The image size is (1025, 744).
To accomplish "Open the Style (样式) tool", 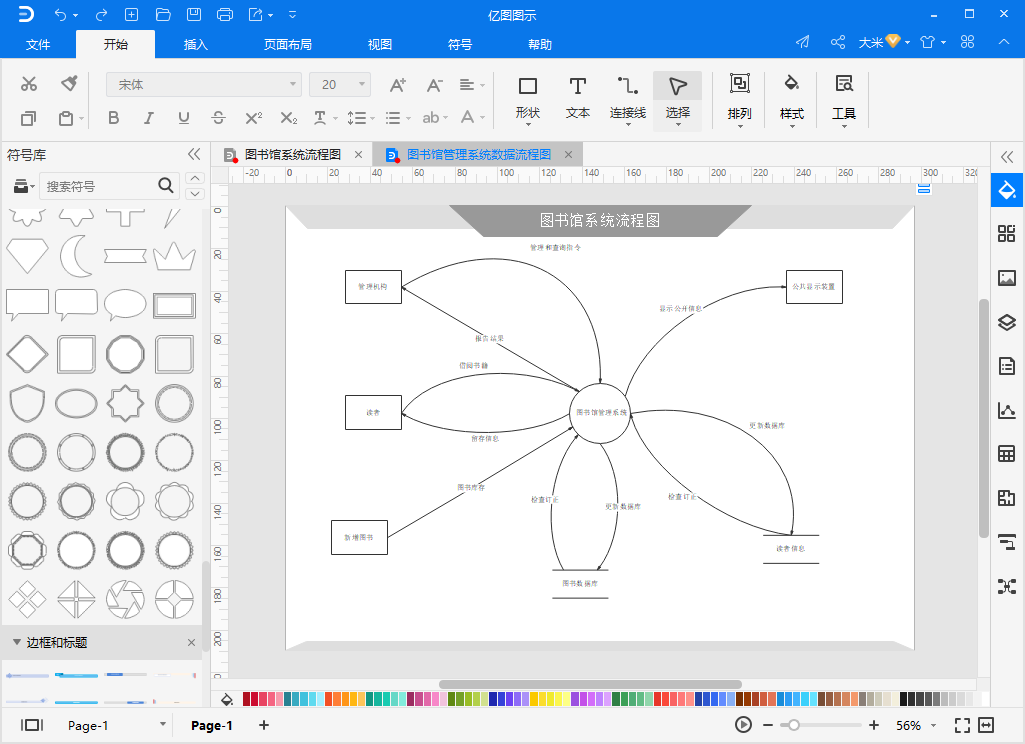I will pos(791,99).
